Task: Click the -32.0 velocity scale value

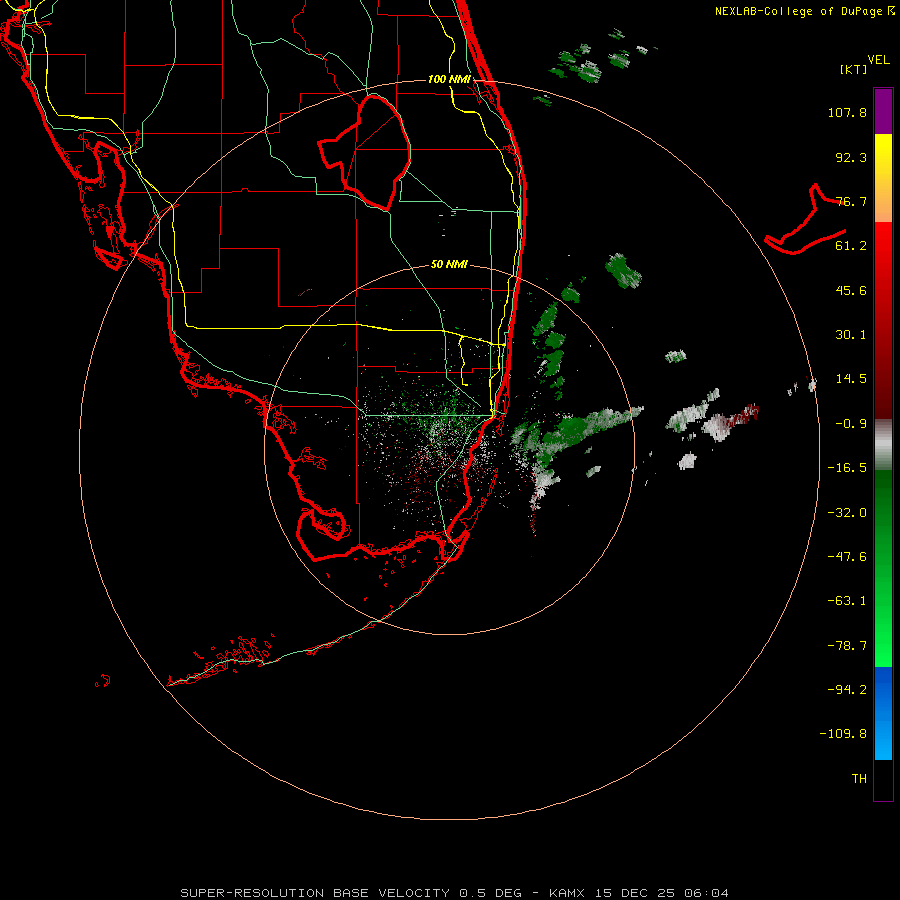Action: [847, 513]
